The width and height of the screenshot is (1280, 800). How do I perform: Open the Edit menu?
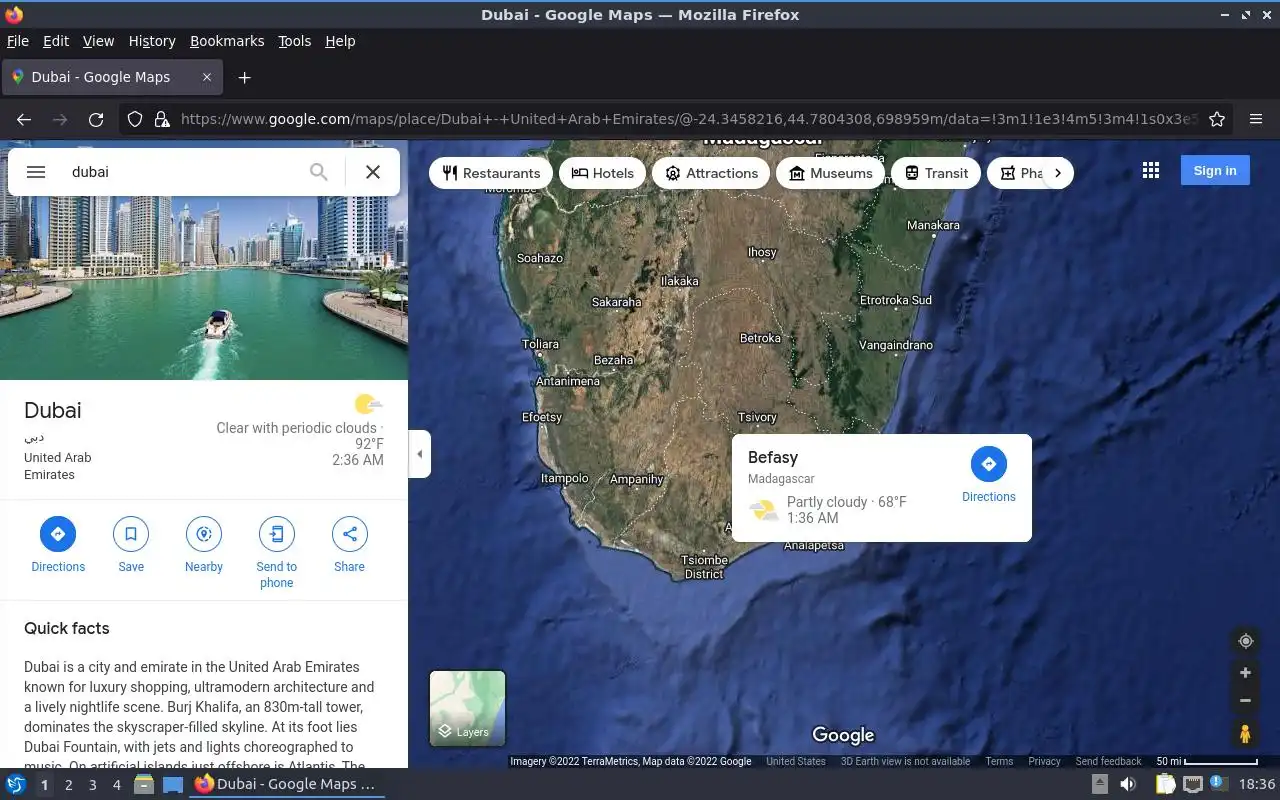56,41
